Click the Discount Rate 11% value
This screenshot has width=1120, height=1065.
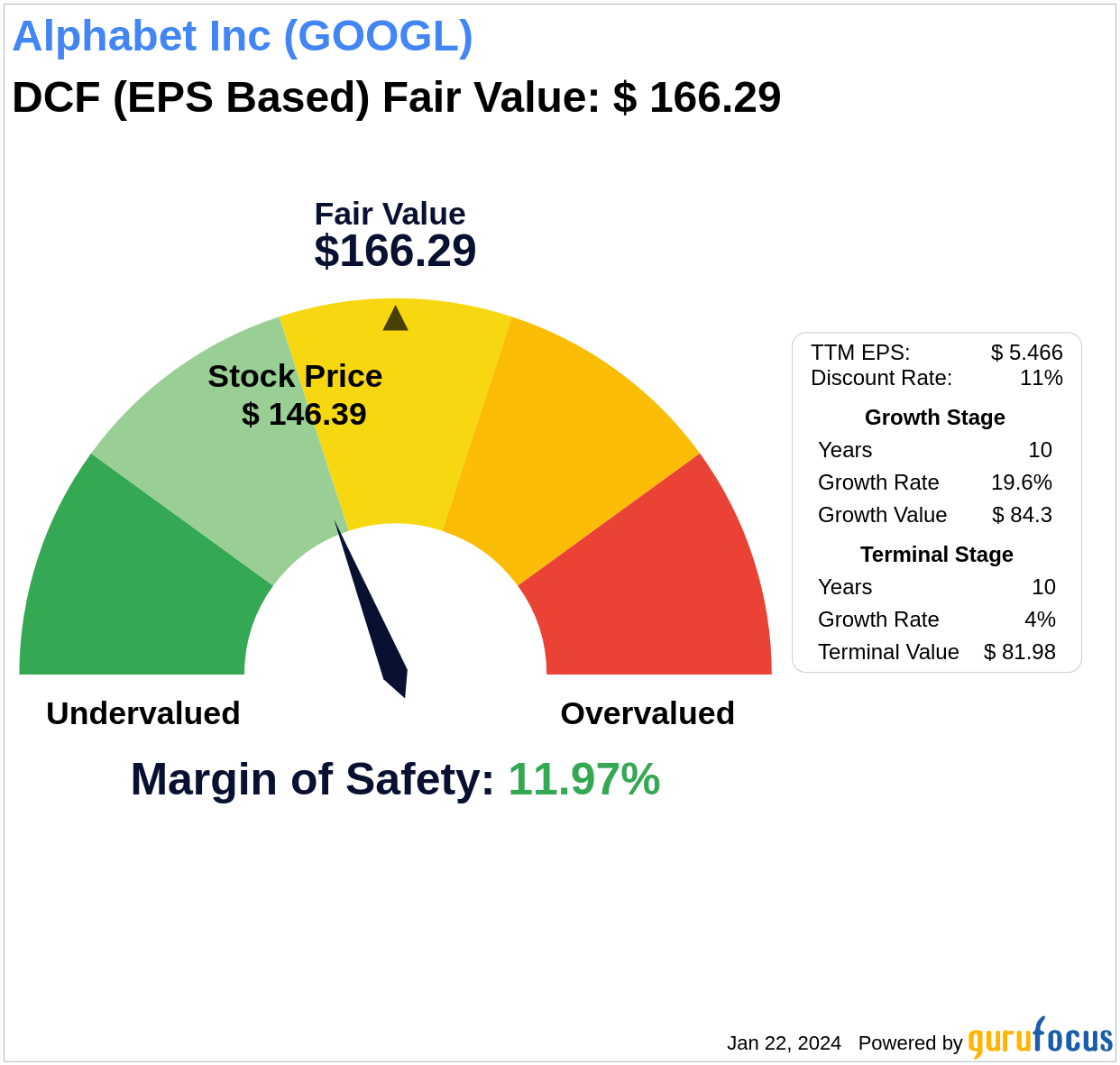(1041, 378)
